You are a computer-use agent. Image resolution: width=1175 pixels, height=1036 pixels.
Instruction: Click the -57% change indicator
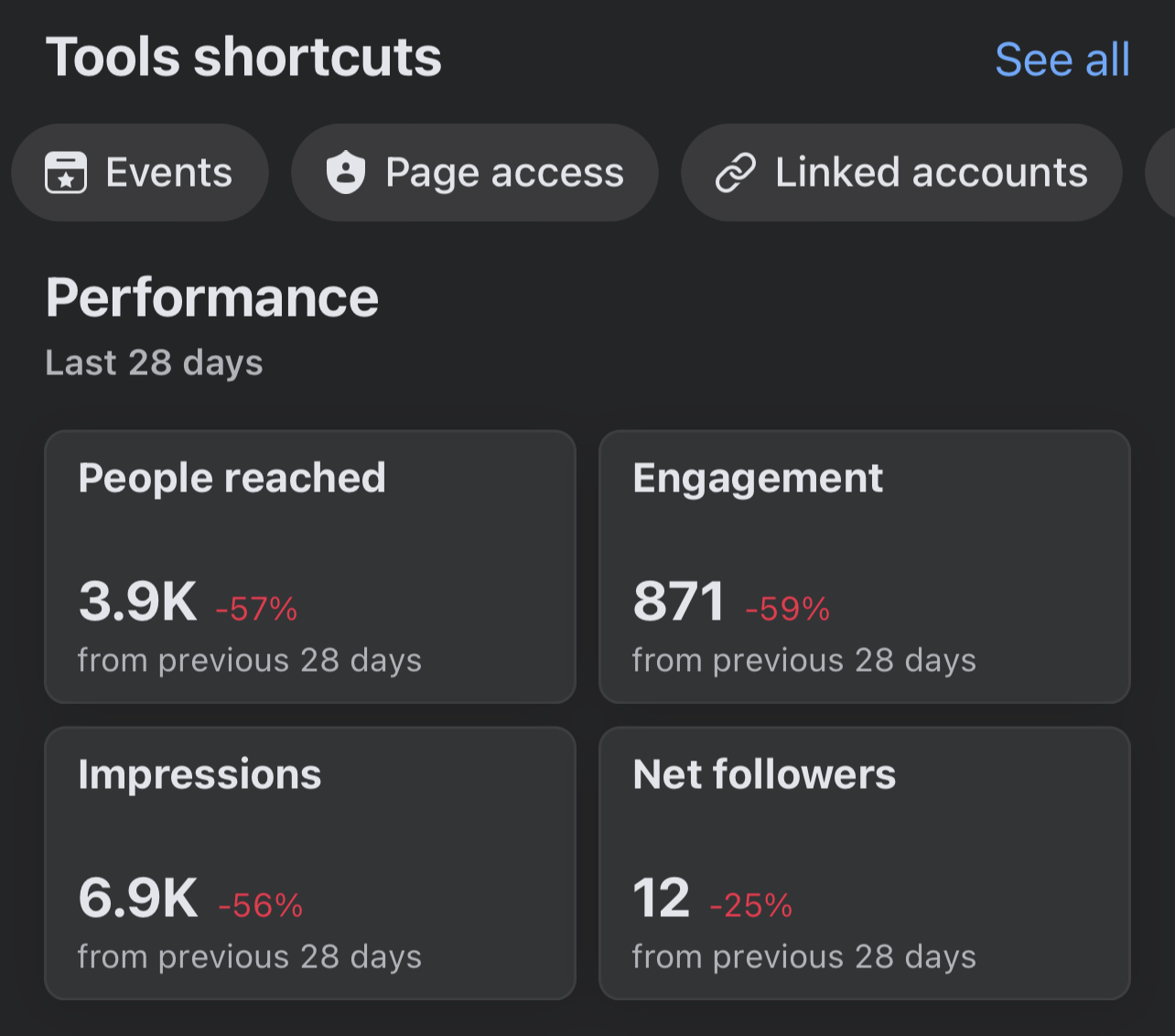[256, 610]
